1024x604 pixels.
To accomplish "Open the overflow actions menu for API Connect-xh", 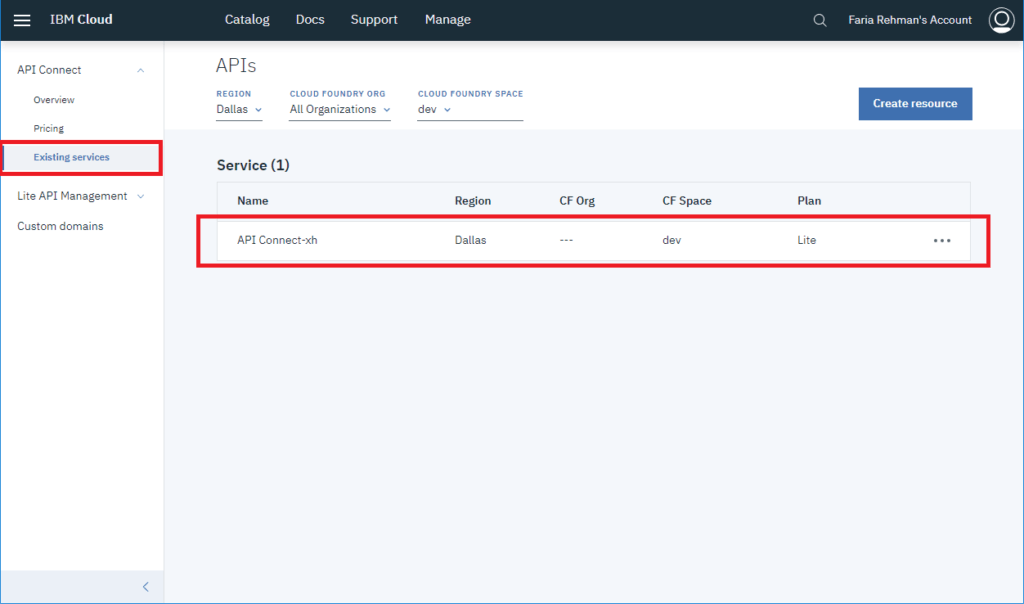I will click(941, 240).
